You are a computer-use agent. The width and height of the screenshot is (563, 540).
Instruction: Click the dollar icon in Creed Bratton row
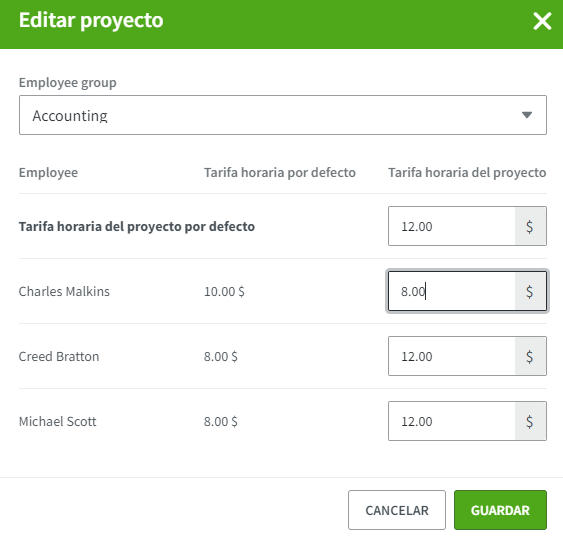click(530, 357)
